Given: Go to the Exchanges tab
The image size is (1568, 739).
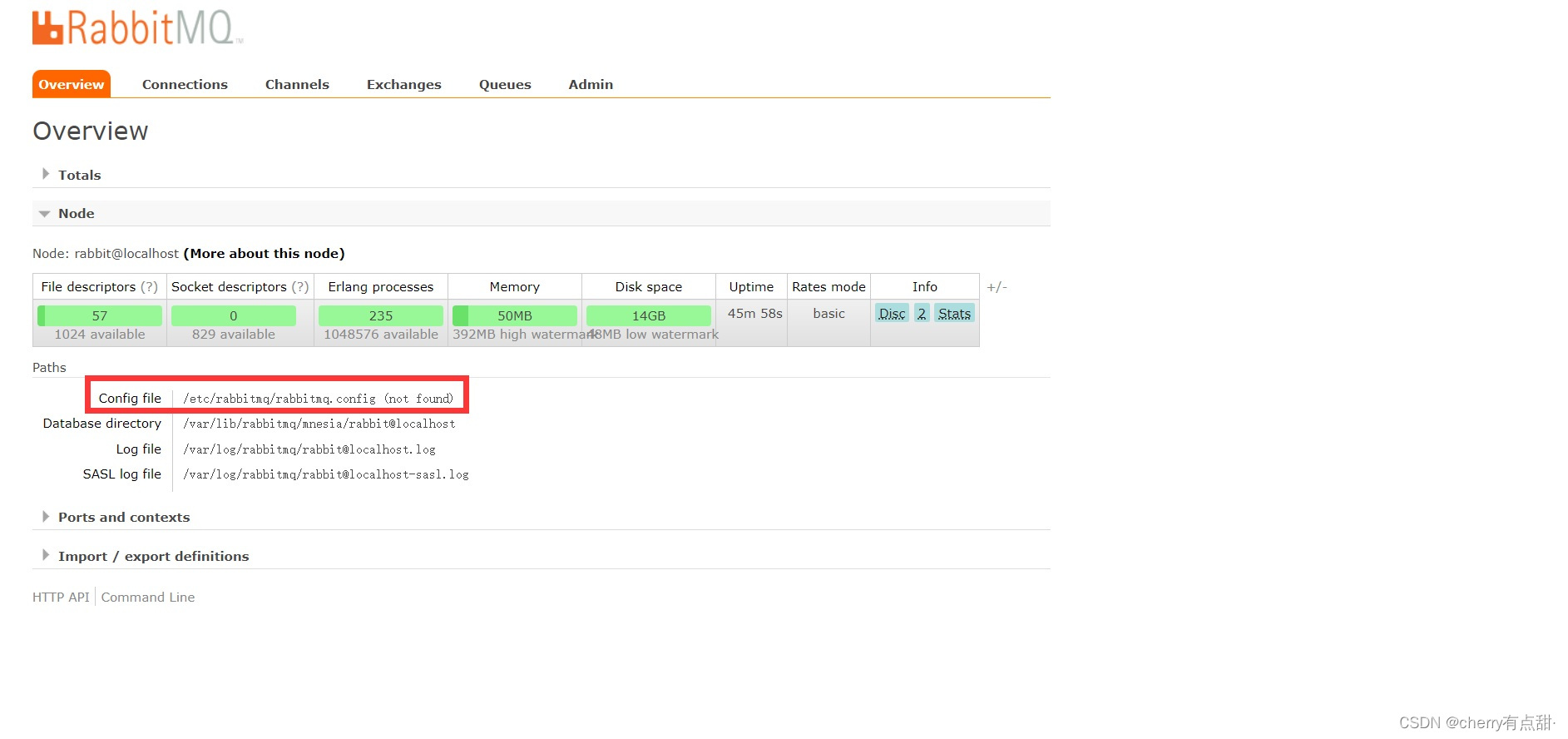Looking at the screenshot, I should point(404,84).
